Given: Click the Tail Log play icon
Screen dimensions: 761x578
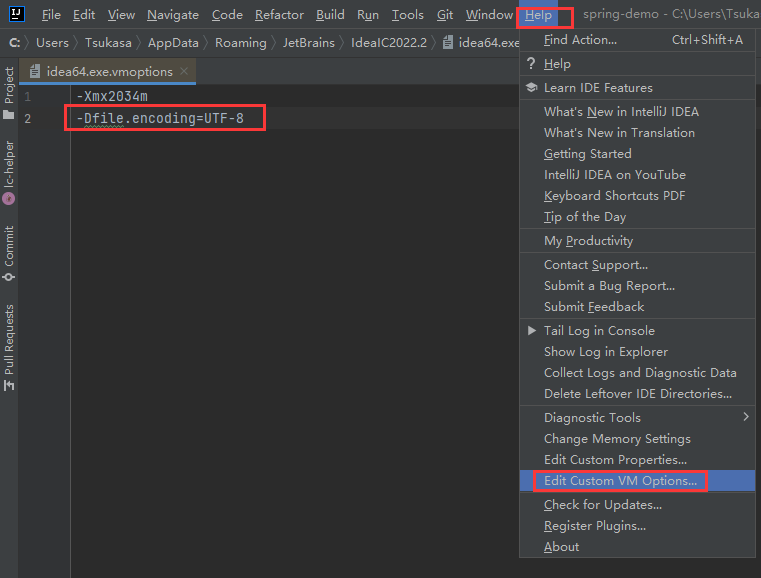Looking at the screenshot, I should pyautogui.click(x=532, y=330).
